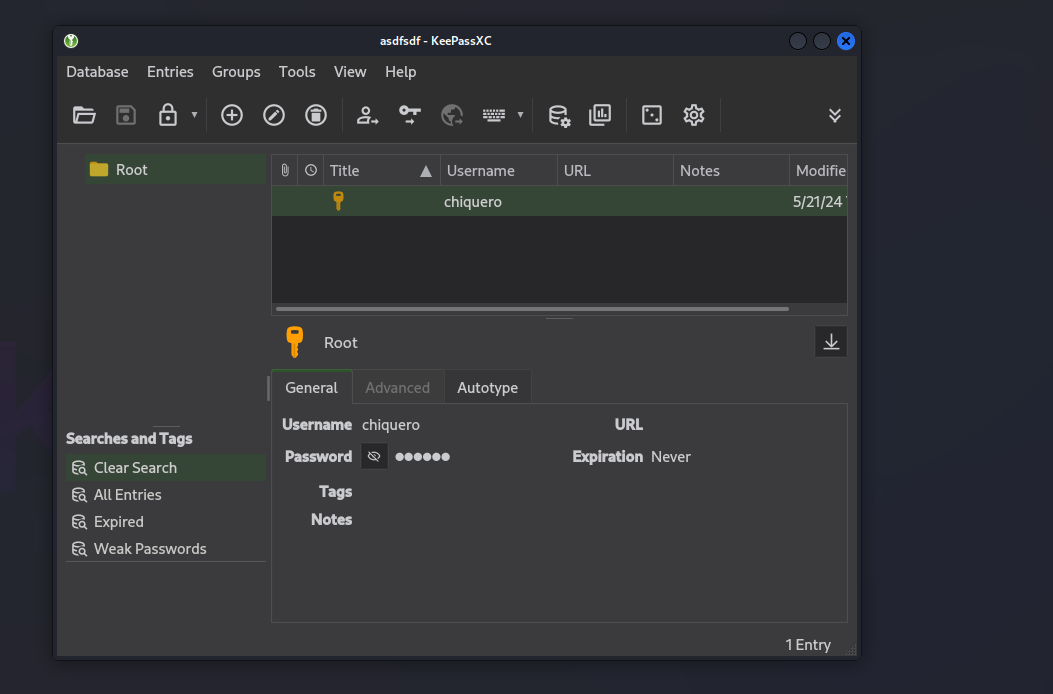This screenshot has width=1053, height=694.
Task: Click the preview panel download arrow button
Action: [831, 342]
